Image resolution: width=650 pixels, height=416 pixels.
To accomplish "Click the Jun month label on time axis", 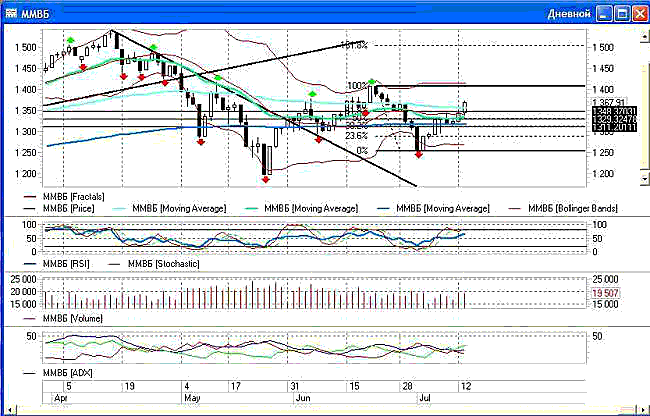I will 303,398.
